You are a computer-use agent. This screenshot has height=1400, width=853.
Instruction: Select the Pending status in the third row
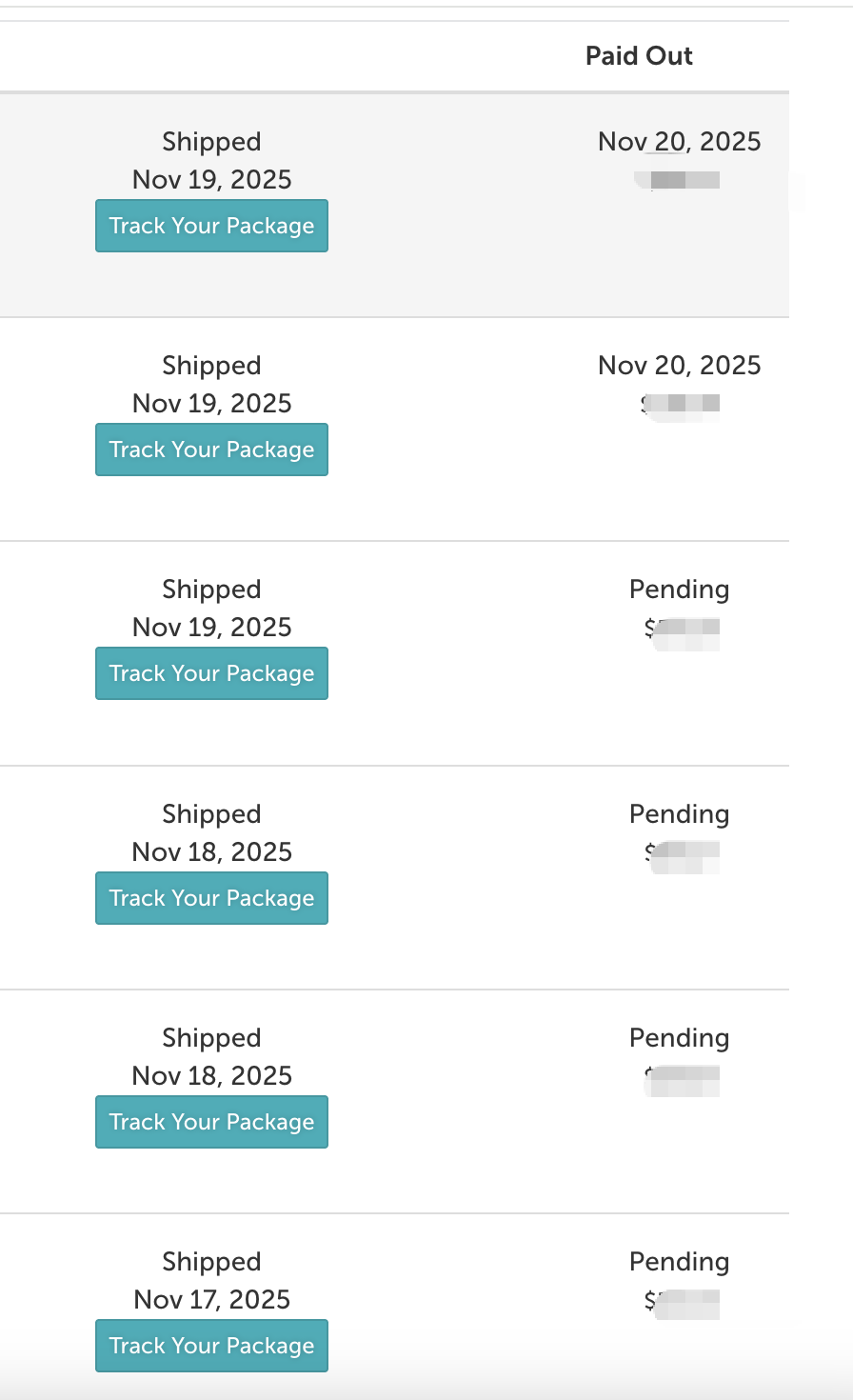tap(679, 590)
